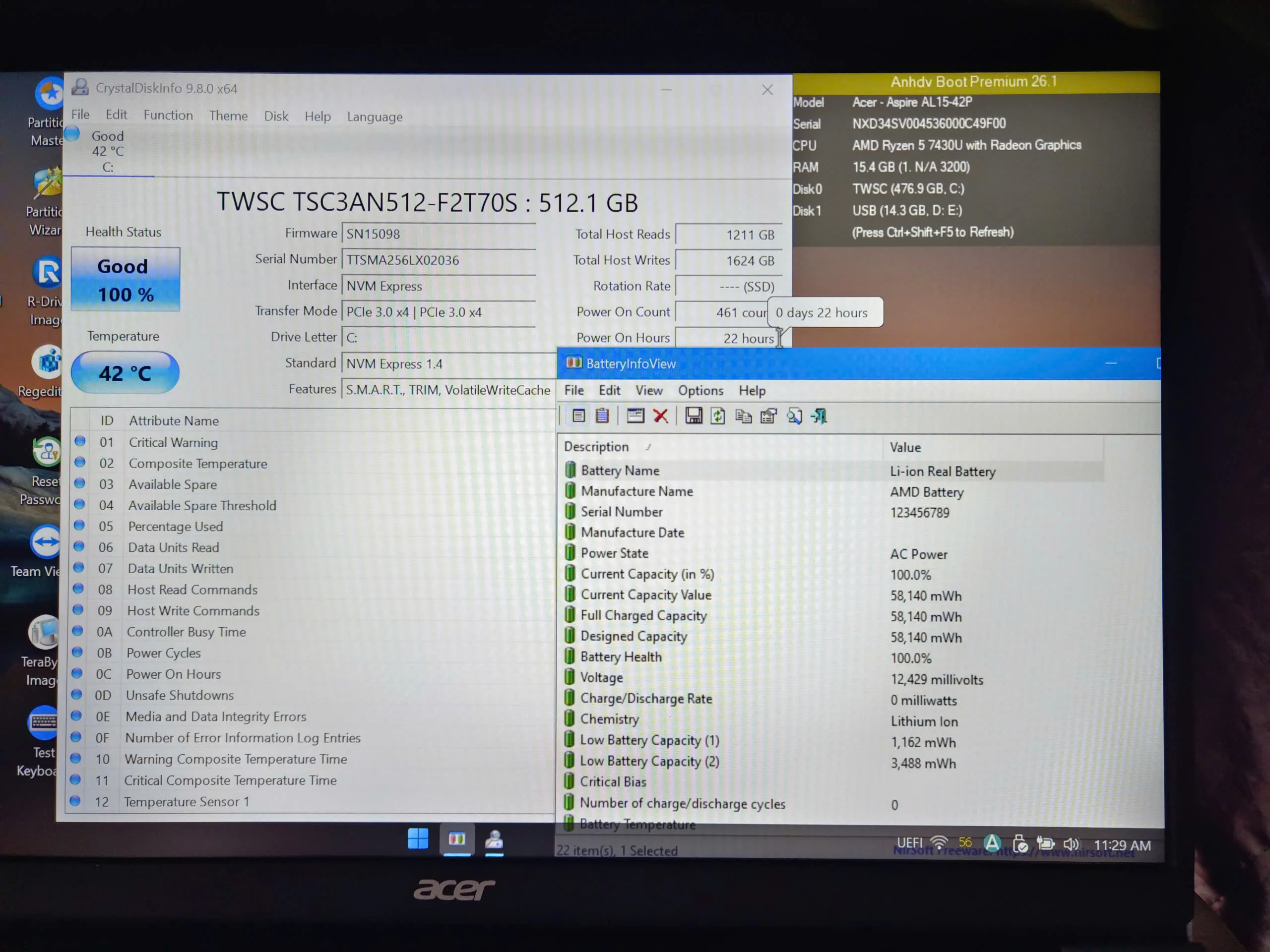Click the floppy disk Save icon
The height and width of the screenshot is (952, 1270).
pos(694,416)
